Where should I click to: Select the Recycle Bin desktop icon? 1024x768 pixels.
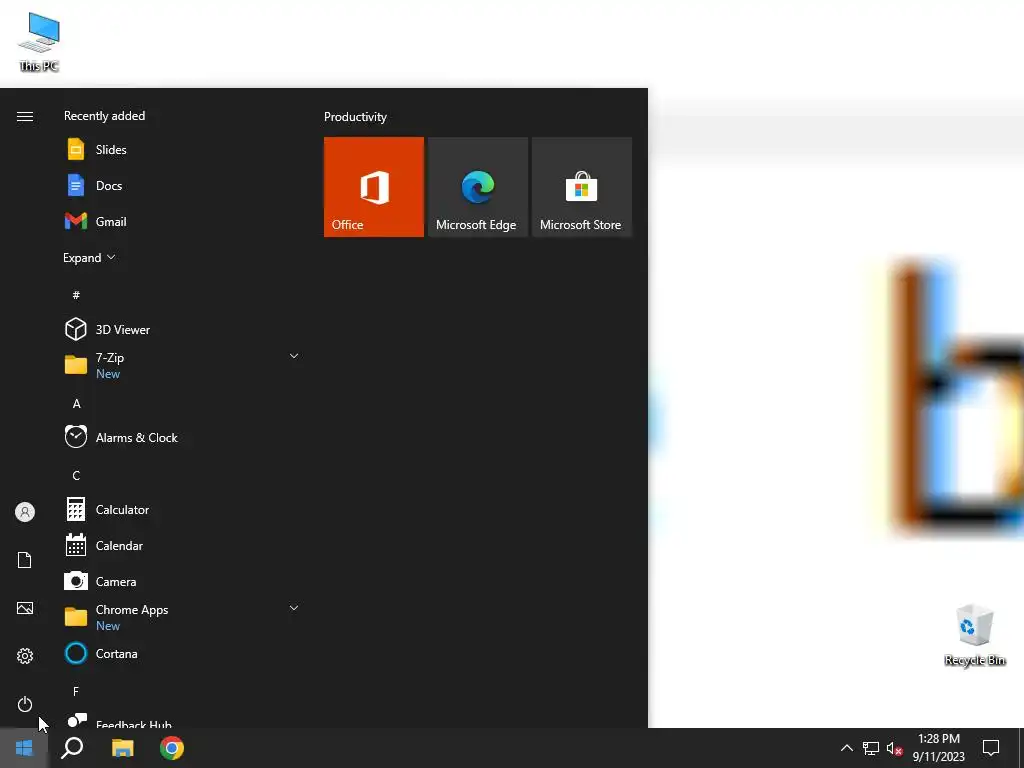click(x=974, y=635)
